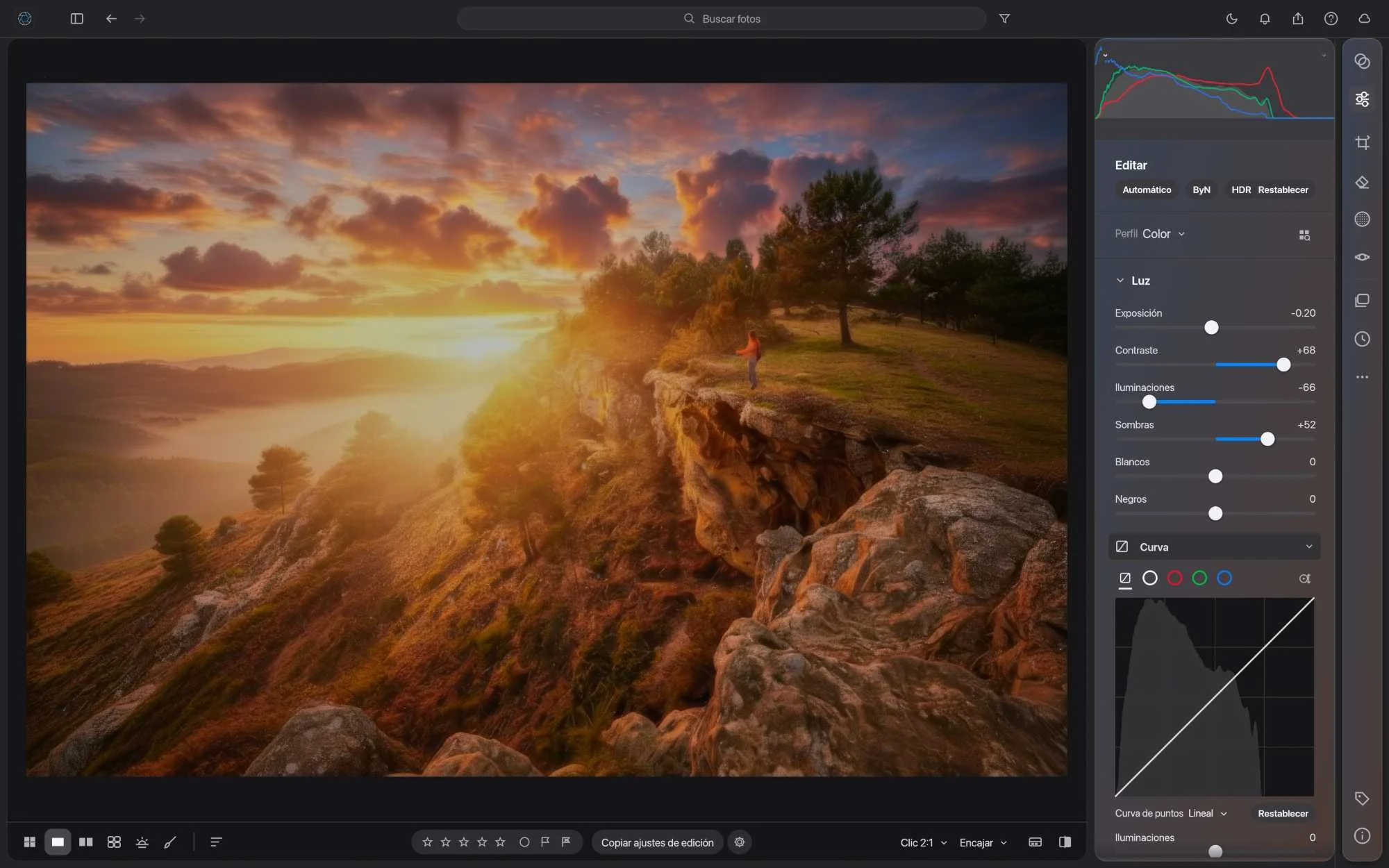This screenshot has height=868, width=1389.
Task: Open the Versions panel icon
Action: (1362, 300)
